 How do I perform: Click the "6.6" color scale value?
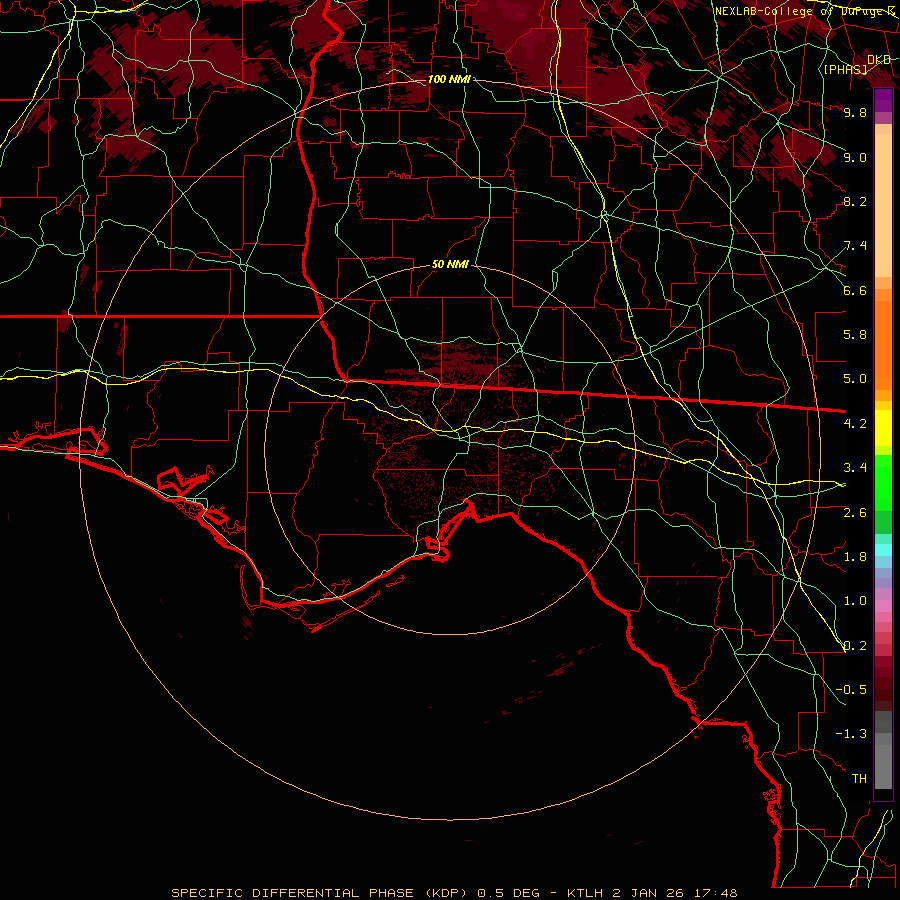point(855,290)
